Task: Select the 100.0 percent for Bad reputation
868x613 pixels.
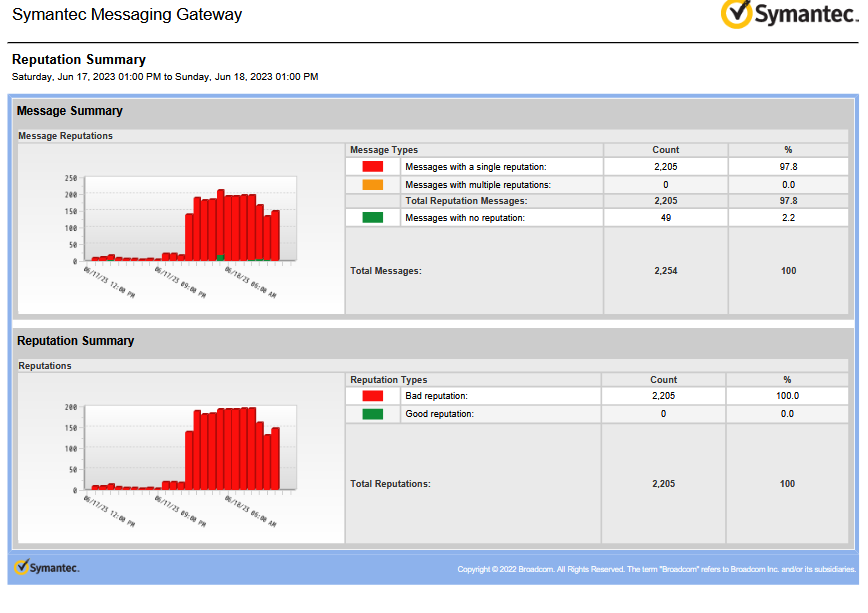Action: tap(787, 396)
